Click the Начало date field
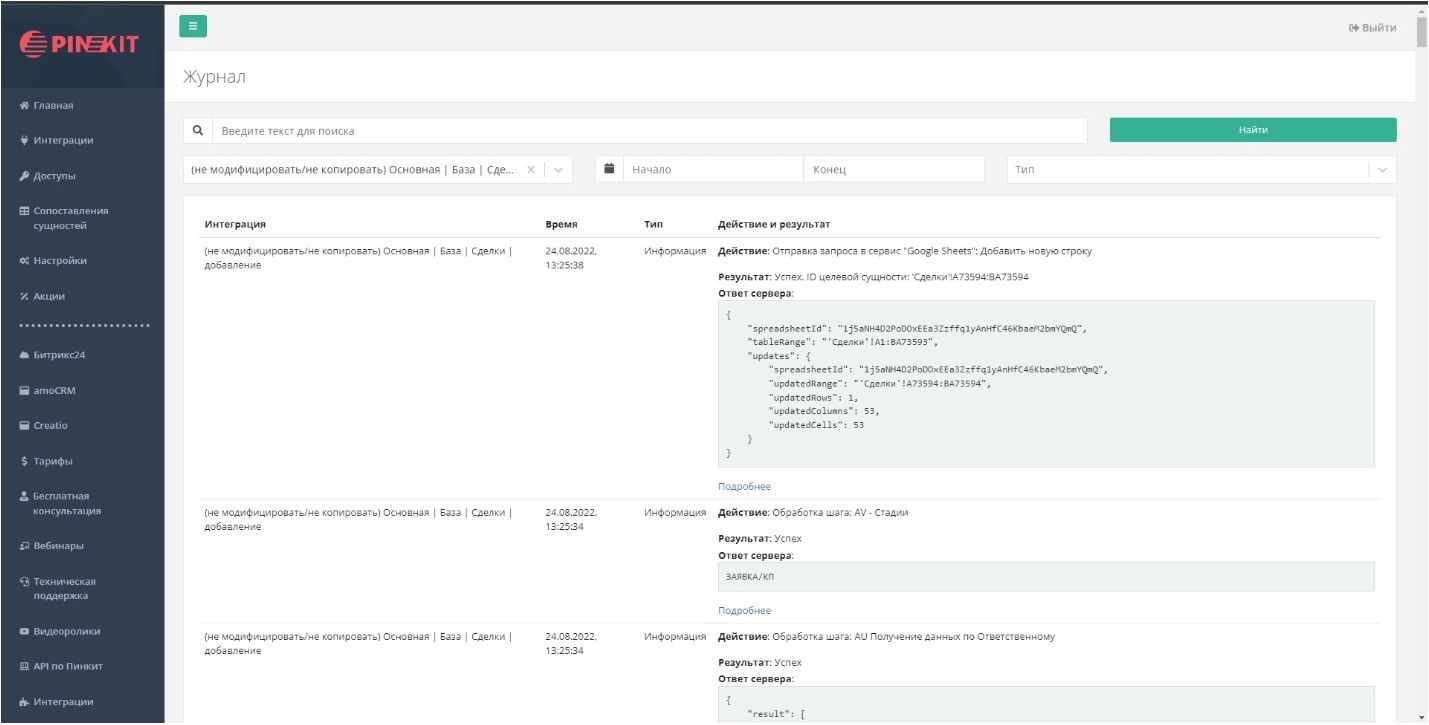 click(712, 170)
